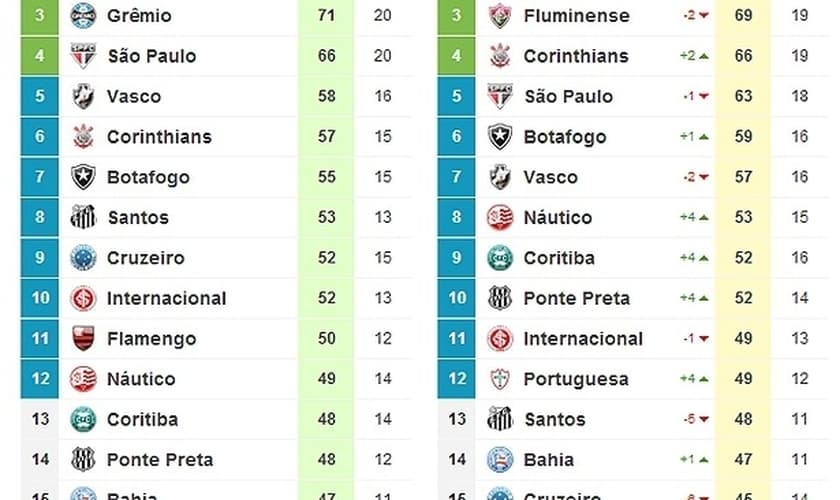This screenshot has width=840, height=500.
Task: Click the Fluminense club crest
Action: coord(500,16)
